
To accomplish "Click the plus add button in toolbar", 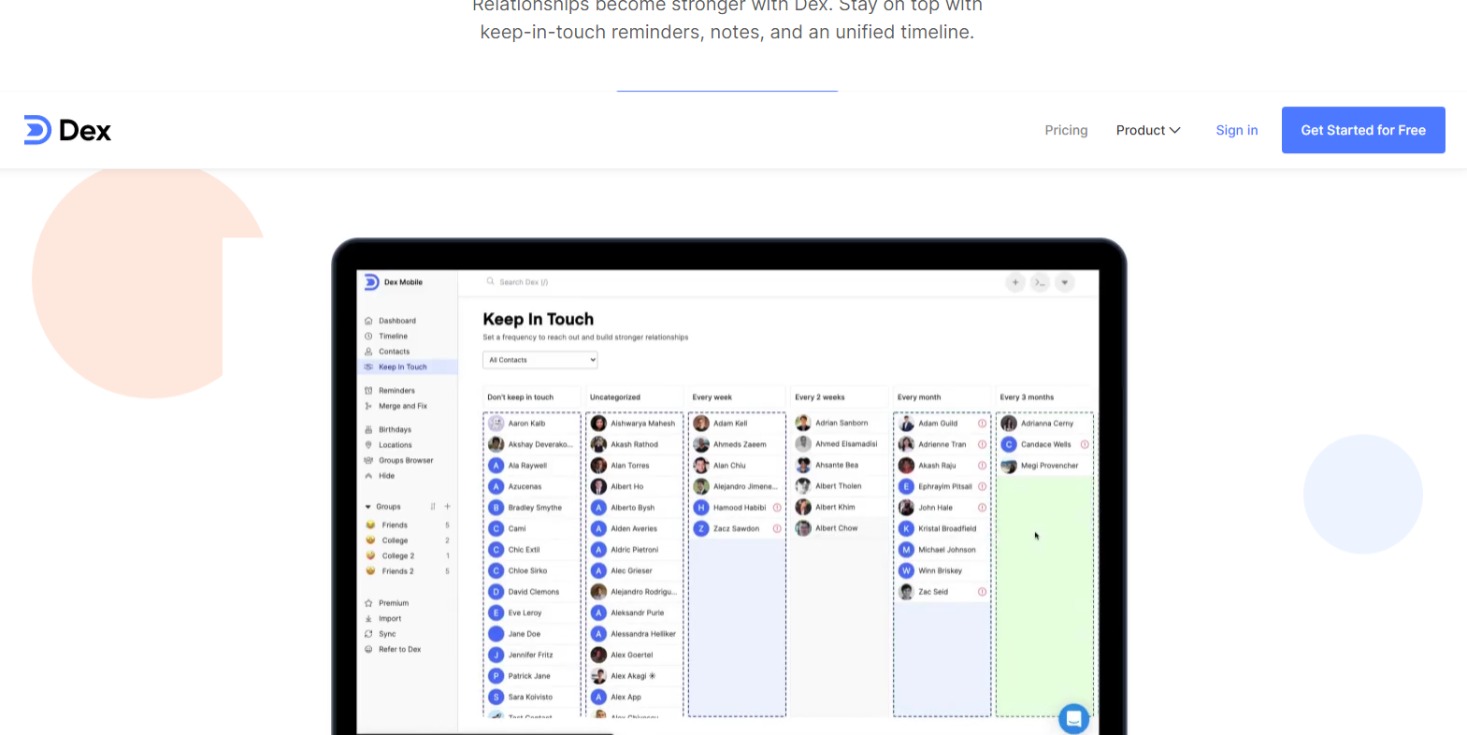I will [1015, 283].
